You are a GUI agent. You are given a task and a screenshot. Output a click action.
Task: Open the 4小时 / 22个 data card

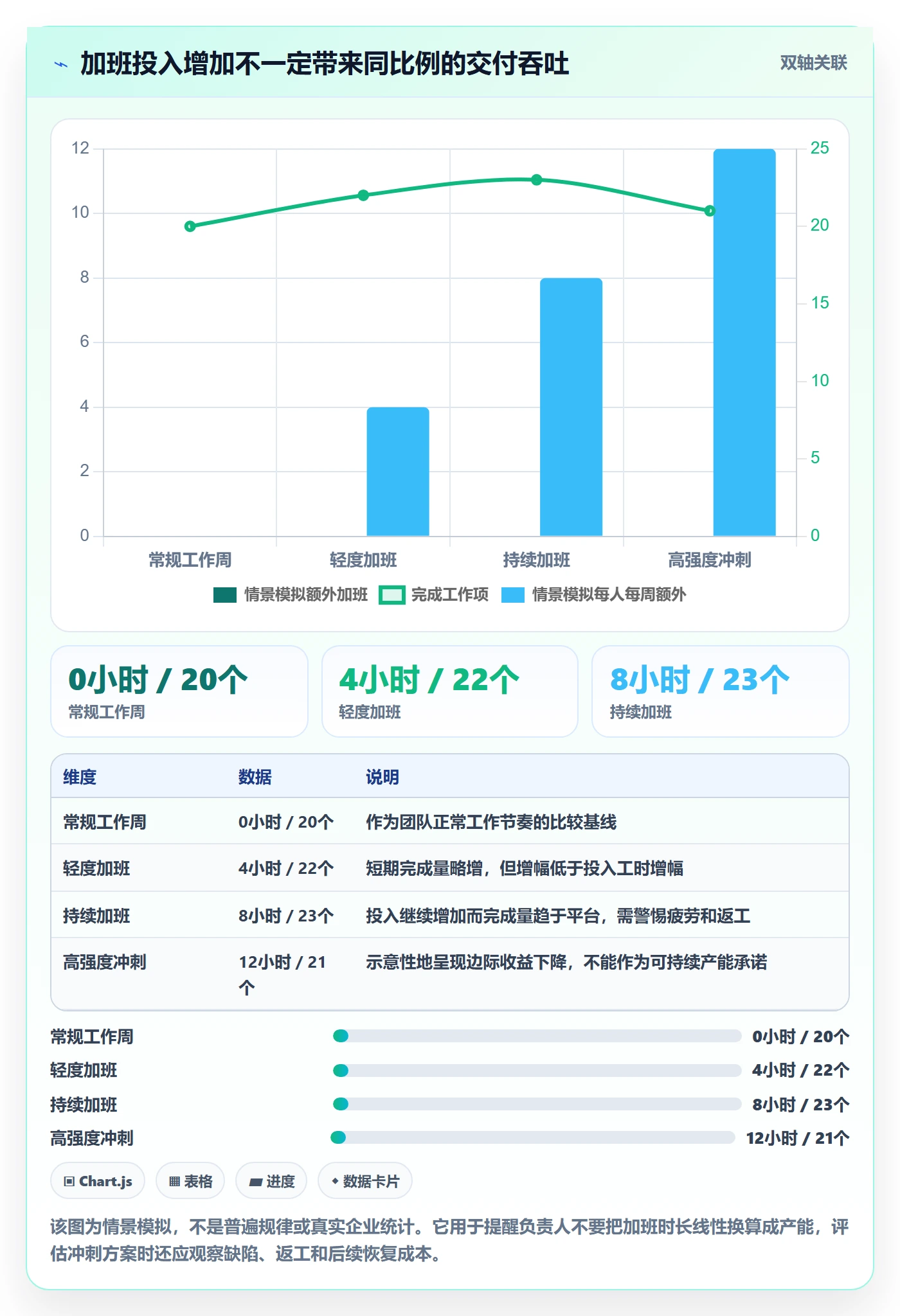click(450, 691)
